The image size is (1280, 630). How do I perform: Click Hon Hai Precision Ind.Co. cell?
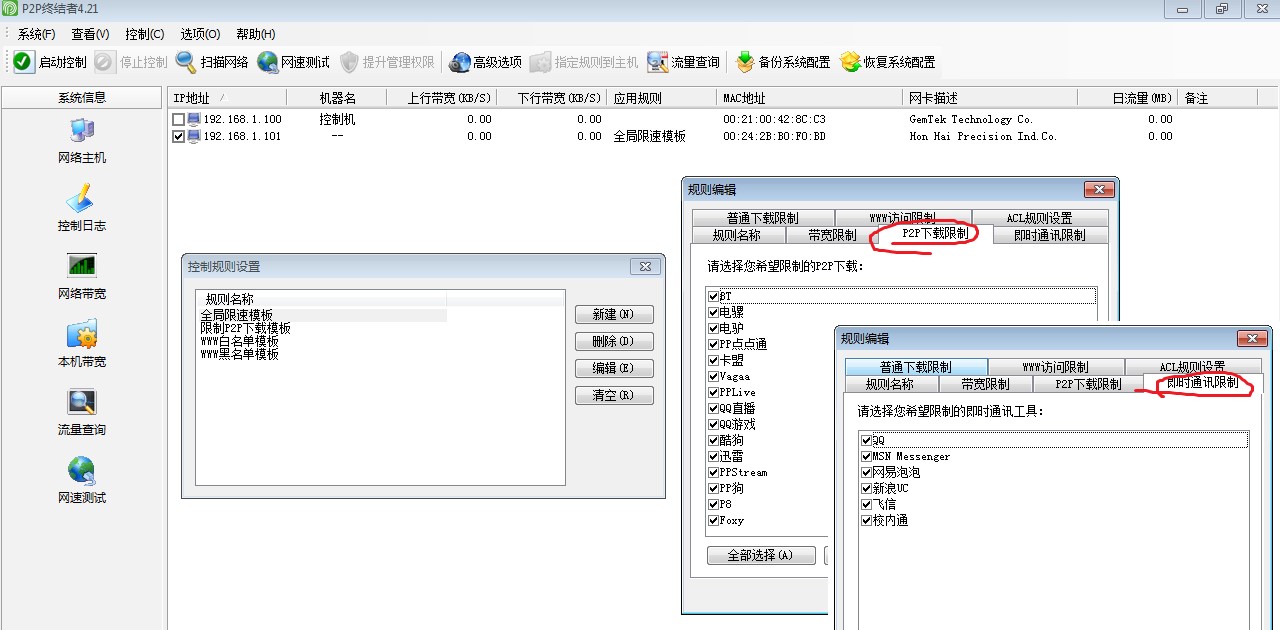coord(983,136)
